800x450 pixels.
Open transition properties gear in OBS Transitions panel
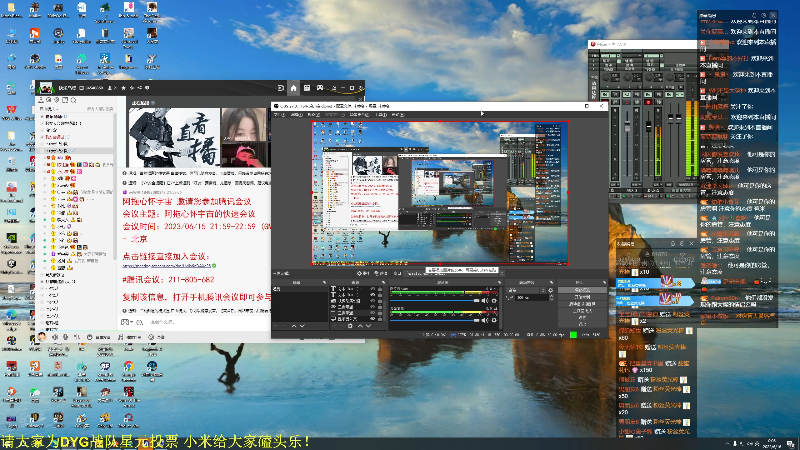(551, 290)
